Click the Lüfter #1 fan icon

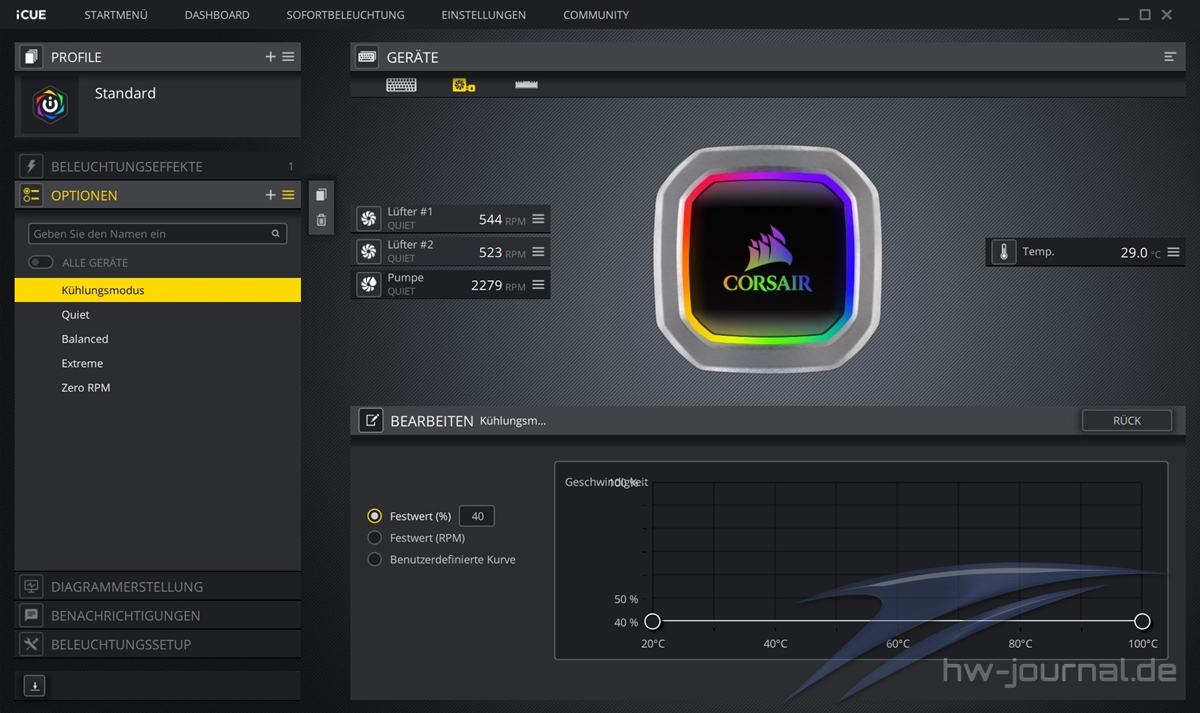tap(369, 219)
